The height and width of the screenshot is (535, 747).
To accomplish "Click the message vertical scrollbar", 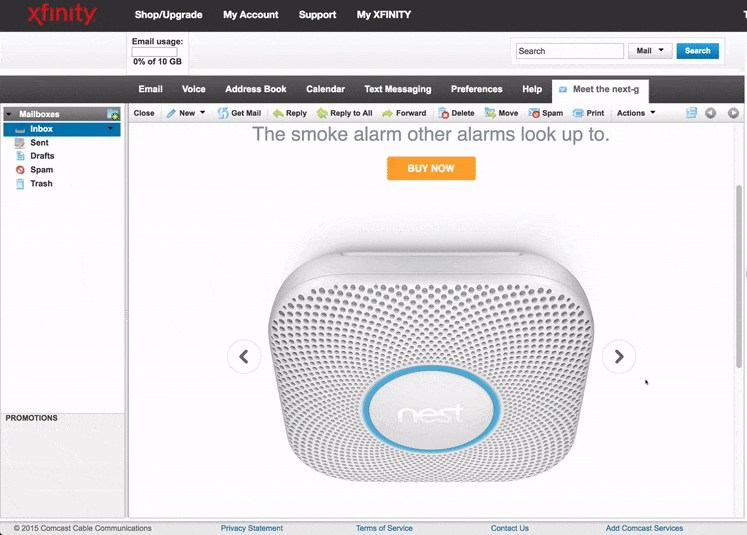I will tap(739, 276).
